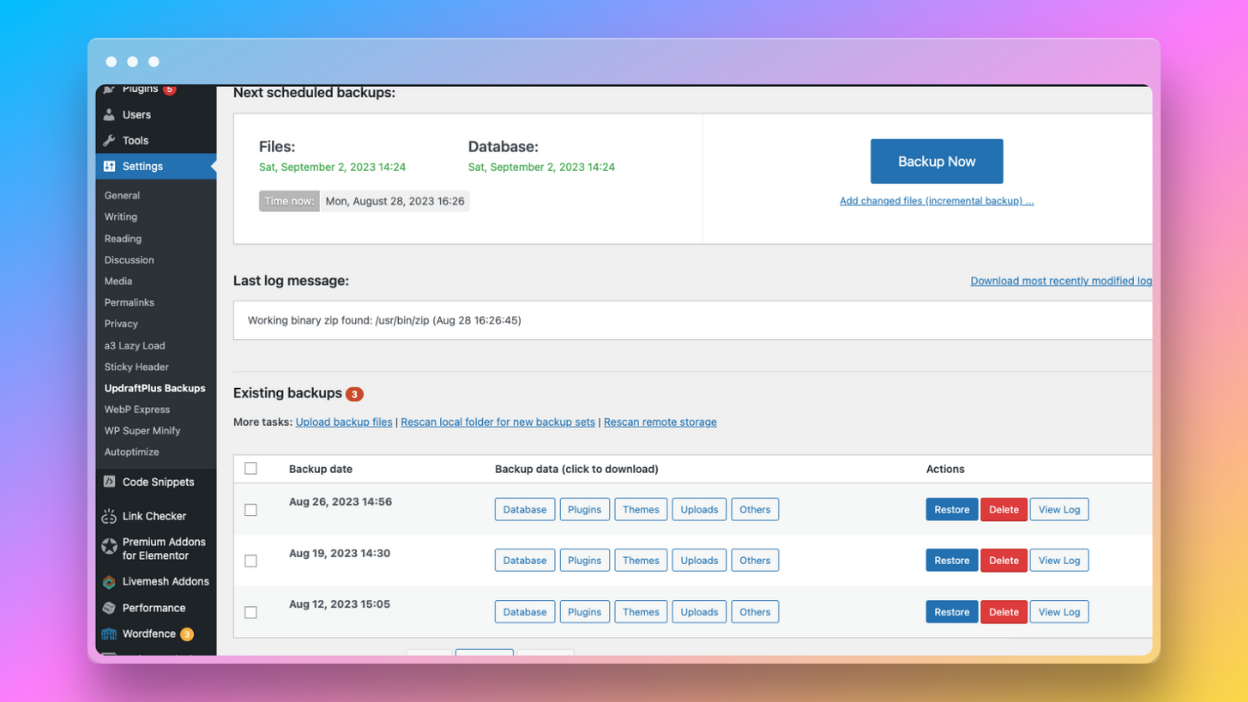Click Rescan remote storage link
This screenshot has width=1248, height=702.
660,422
